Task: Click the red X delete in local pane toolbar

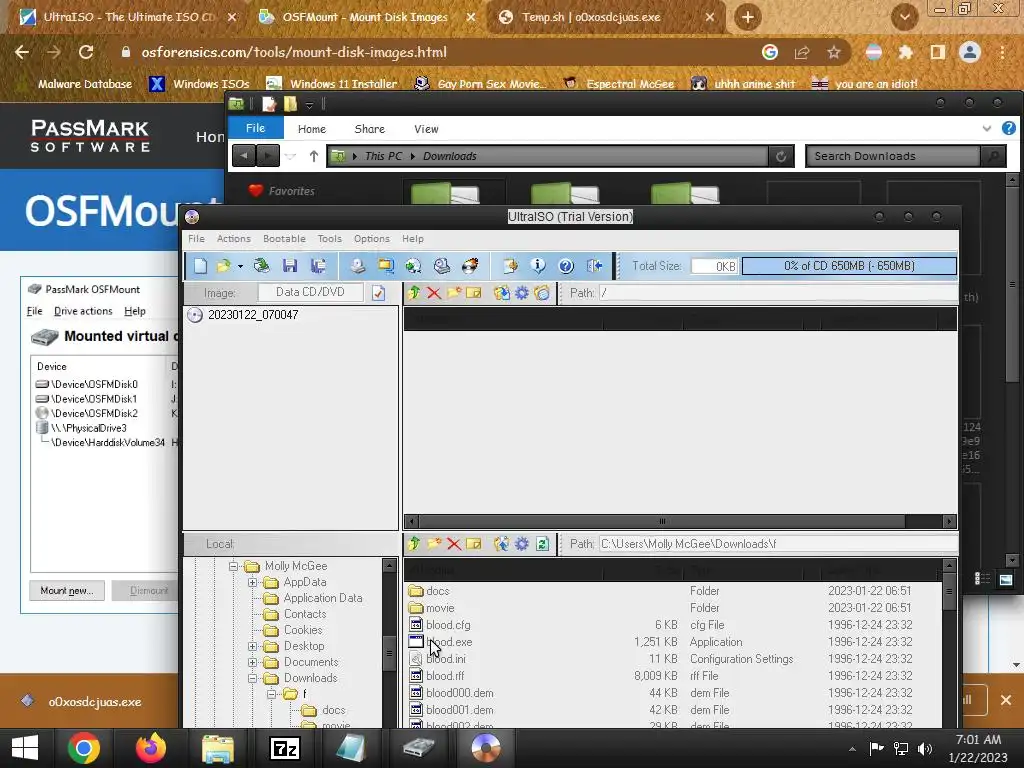Action: [x=454, y=543]
